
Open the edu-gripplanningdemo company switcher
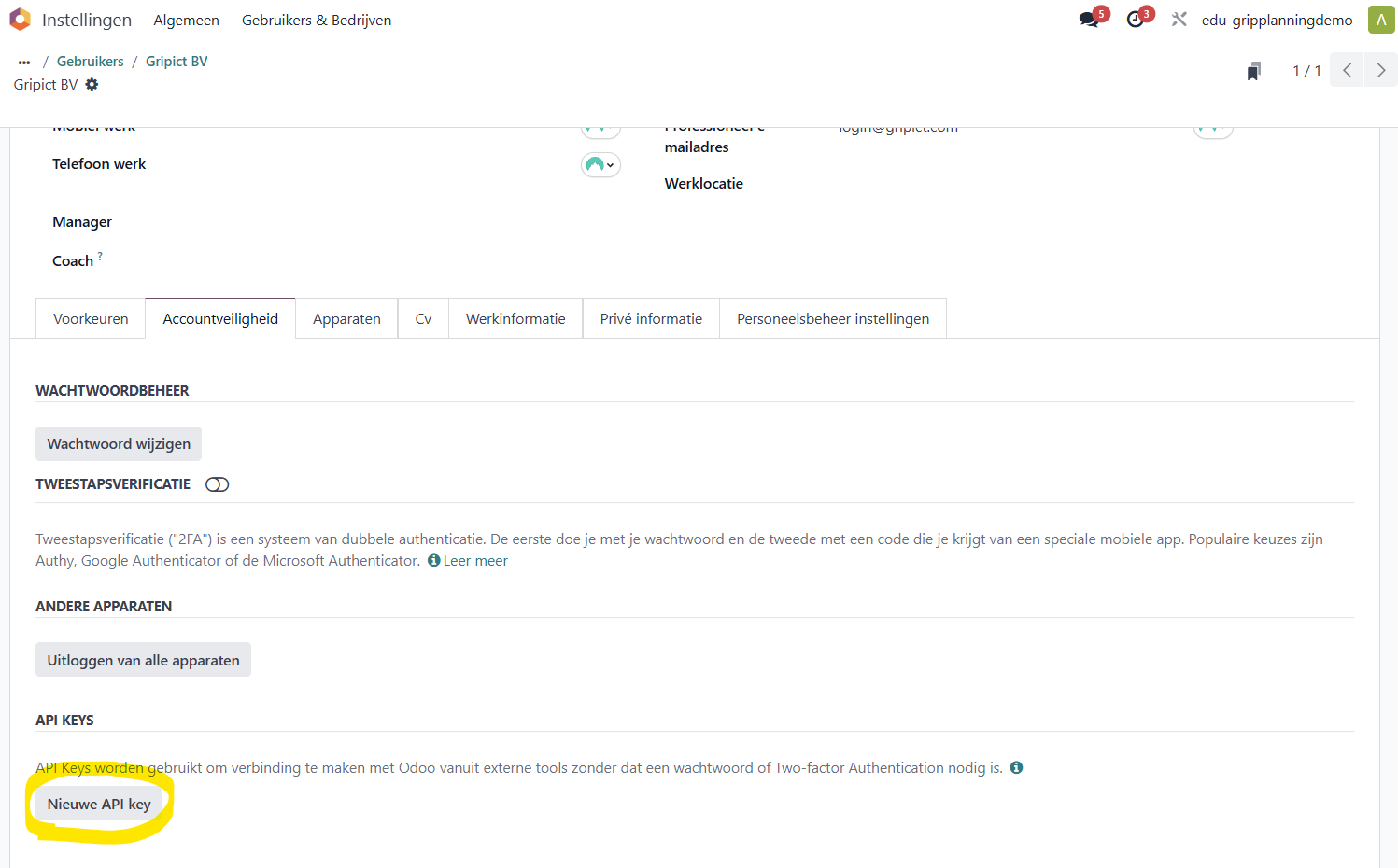(x=1277, y=20)
